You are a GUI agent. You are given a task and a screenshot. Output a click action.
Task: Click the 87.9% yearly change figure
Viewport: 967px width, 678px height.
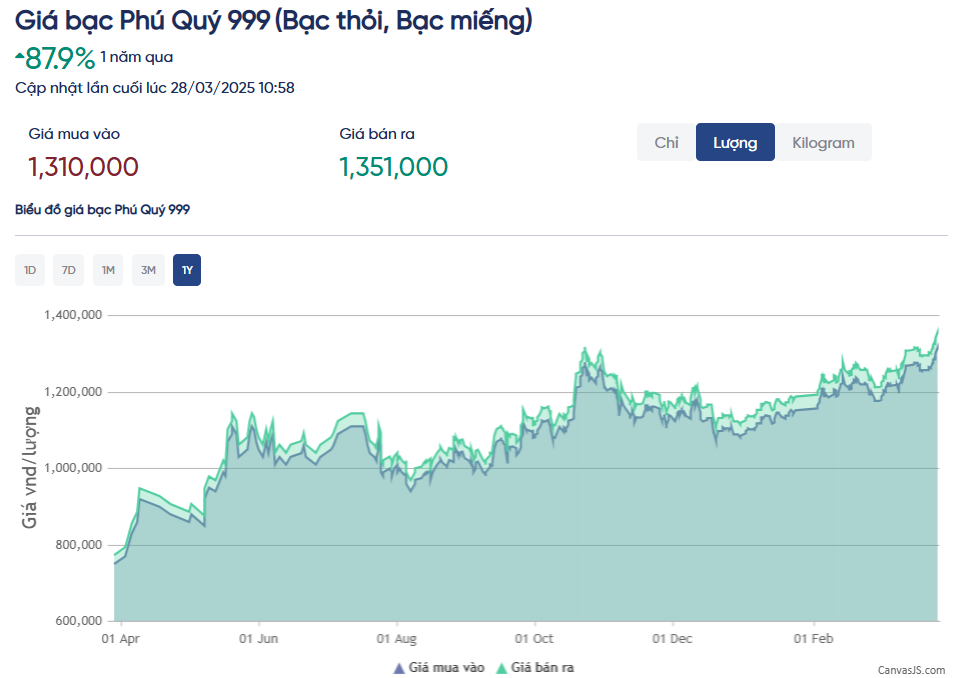[x=60, y=58]
